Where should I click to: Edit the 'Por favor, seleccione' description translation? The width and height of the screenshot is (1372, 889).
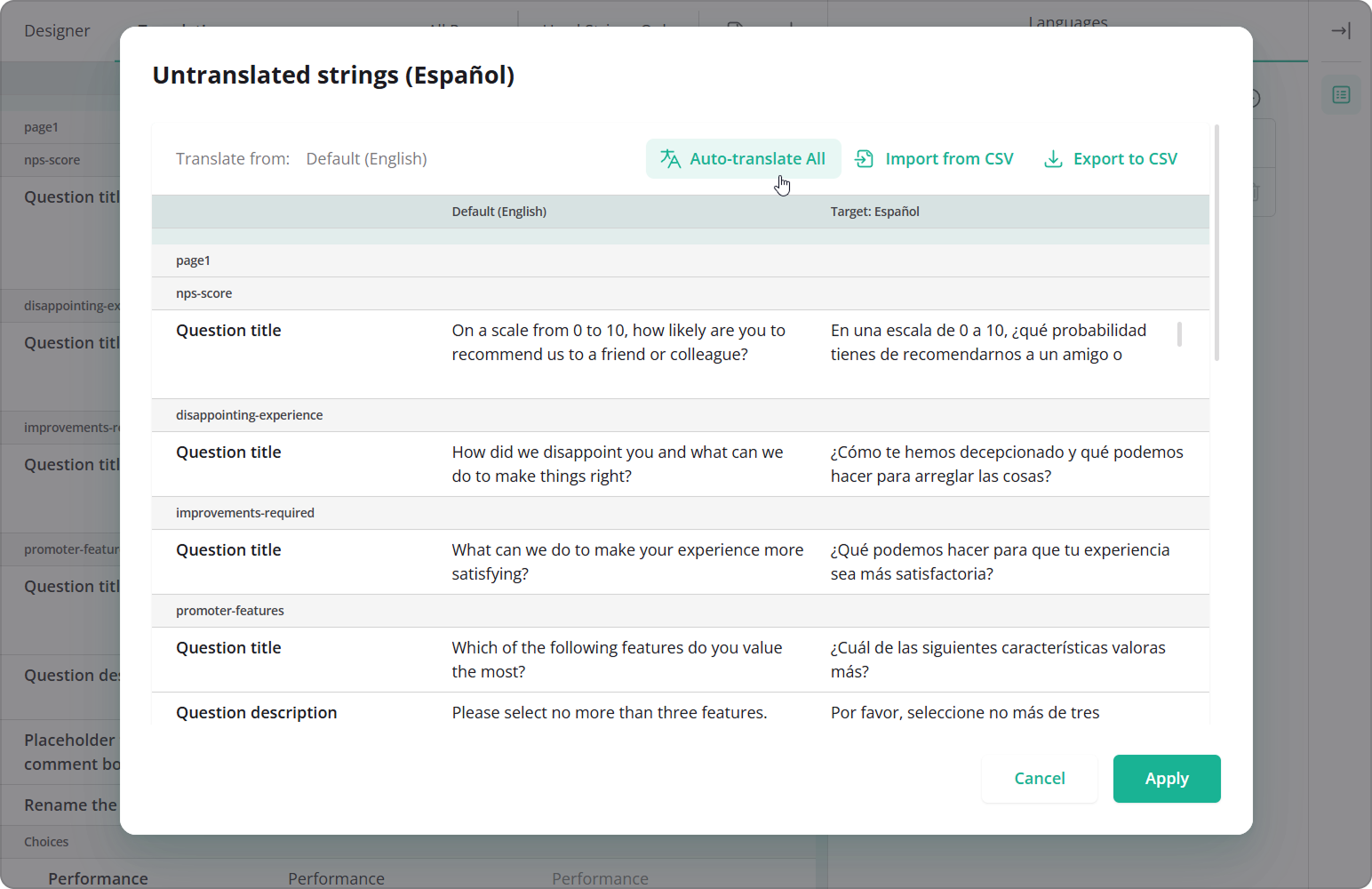[965, 713]
